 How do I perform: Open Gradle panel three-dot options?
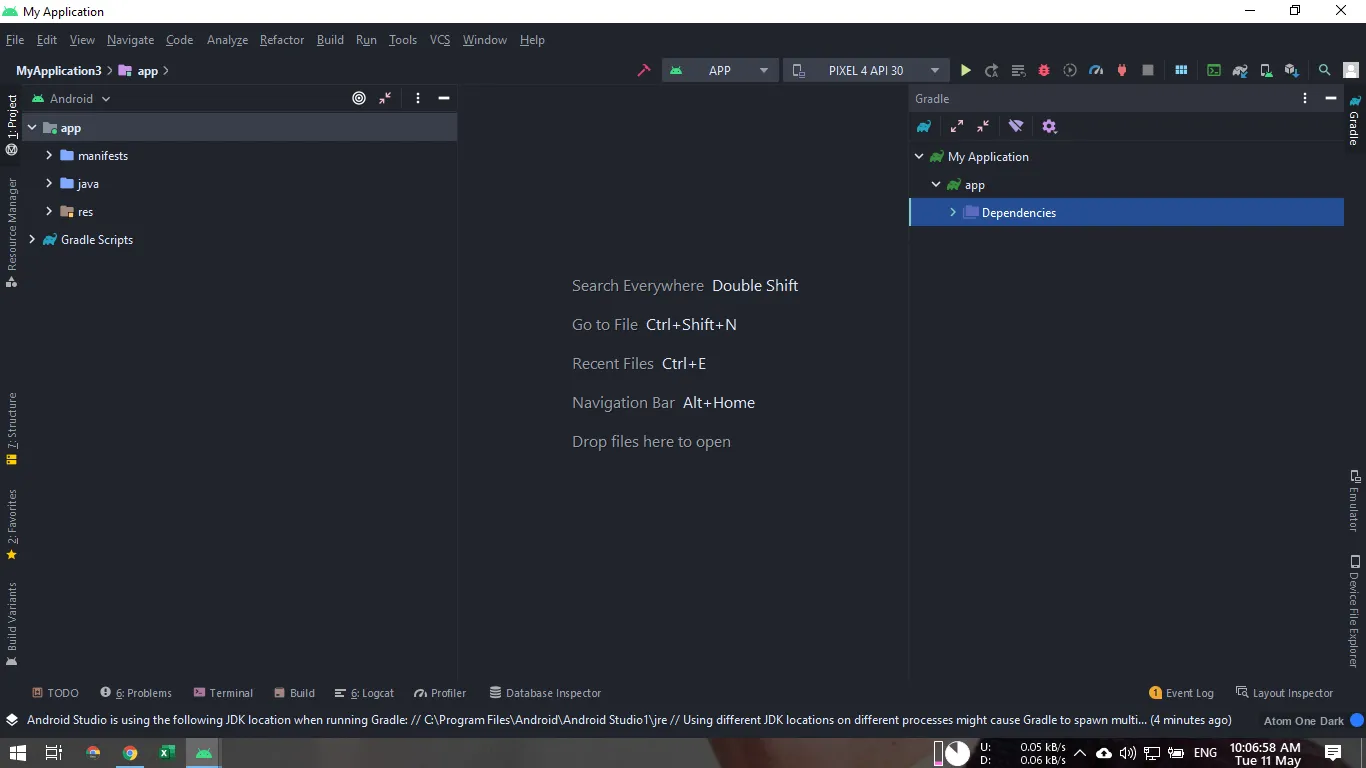(x=1305, y=98)
